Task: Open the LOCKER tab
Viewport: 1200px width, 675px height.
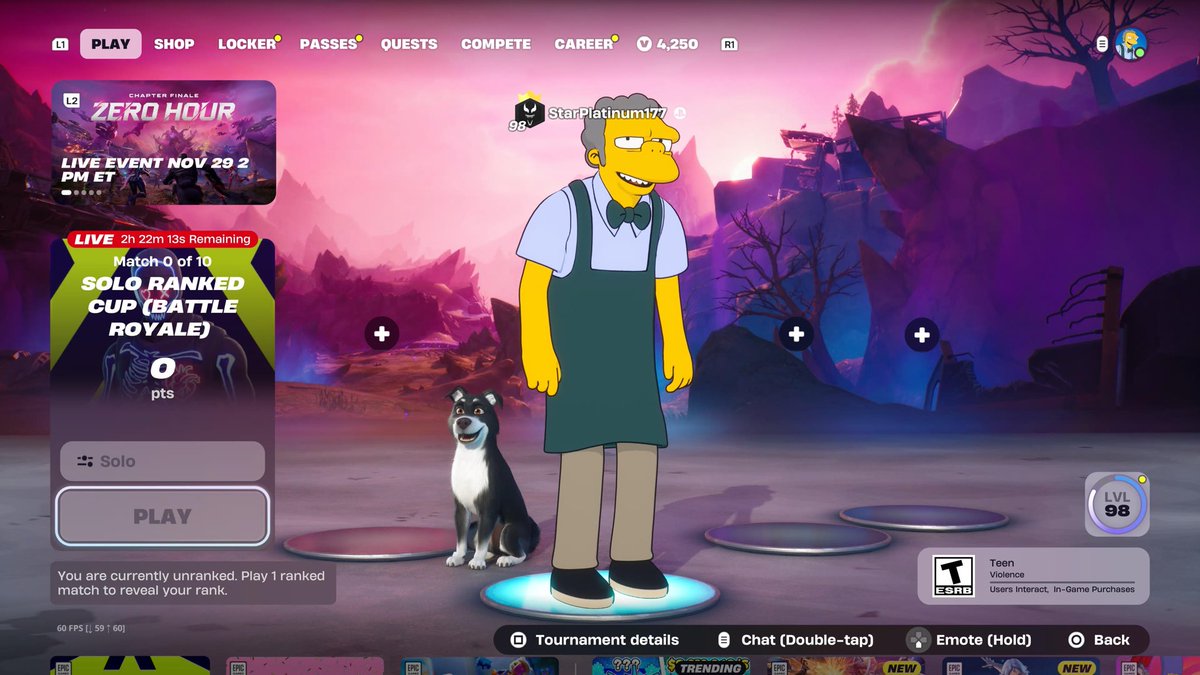Action: pyautogui.click(x=247, y=44)
